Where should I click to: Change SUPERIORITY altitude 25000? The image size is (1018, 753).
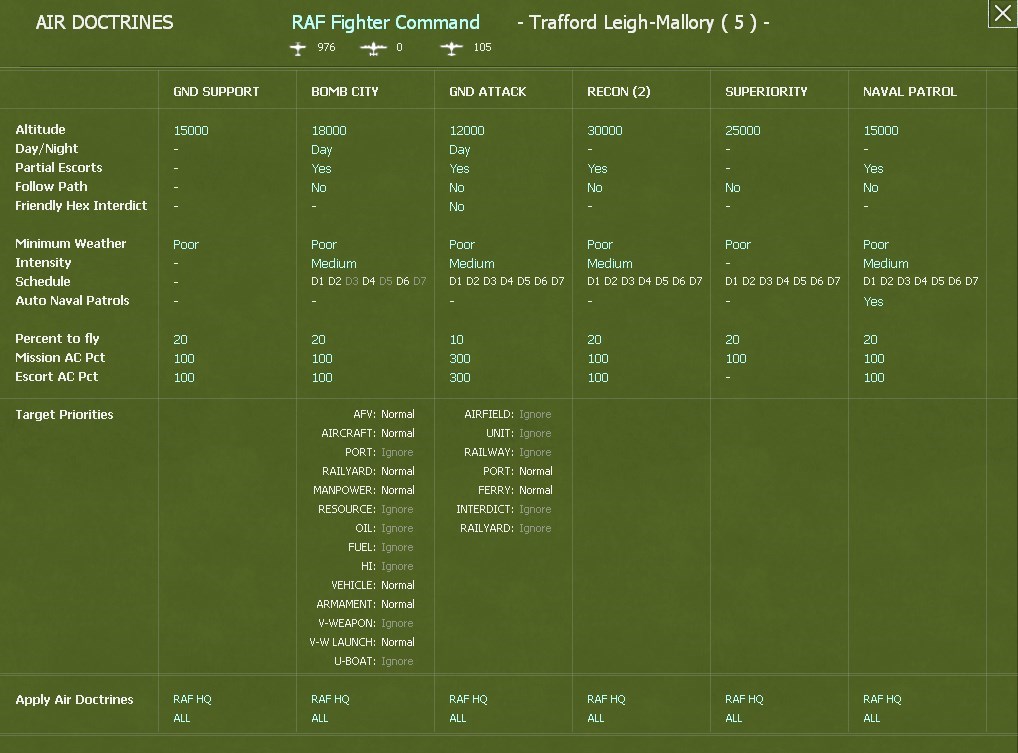[x=743, y=130]
